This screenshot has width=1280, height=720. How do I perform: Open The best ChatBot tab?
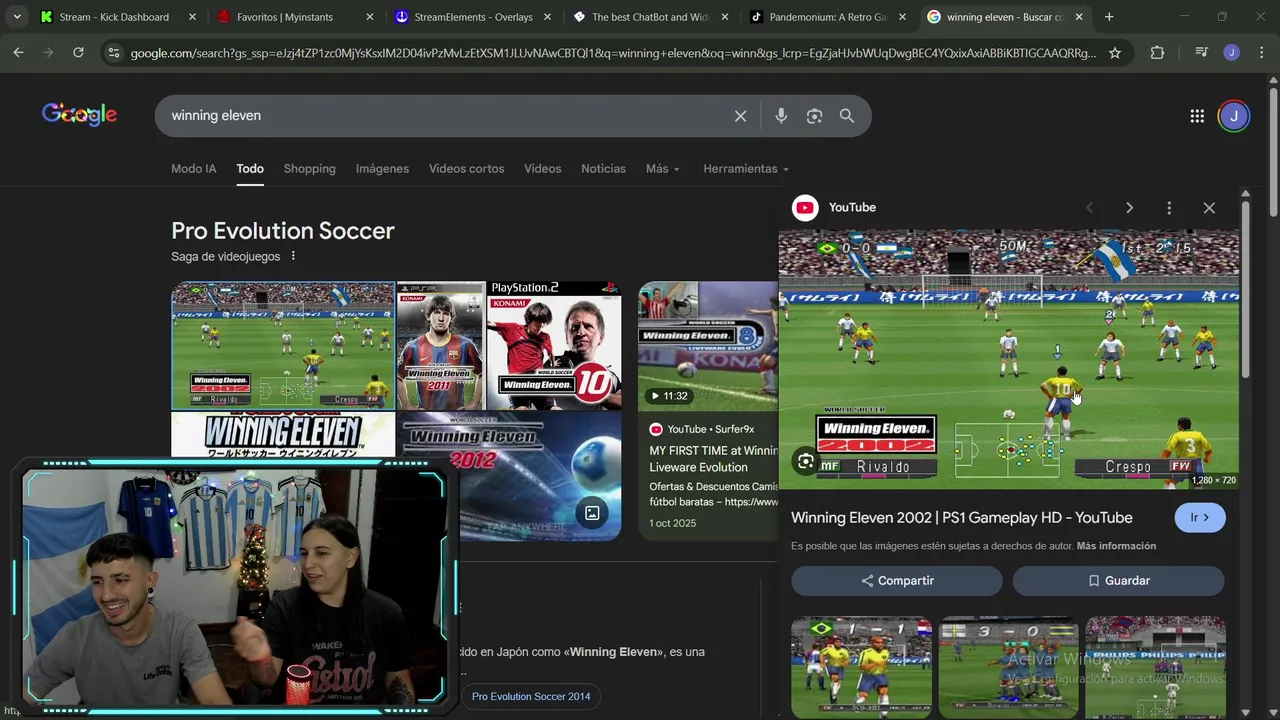tap(649, 17)
